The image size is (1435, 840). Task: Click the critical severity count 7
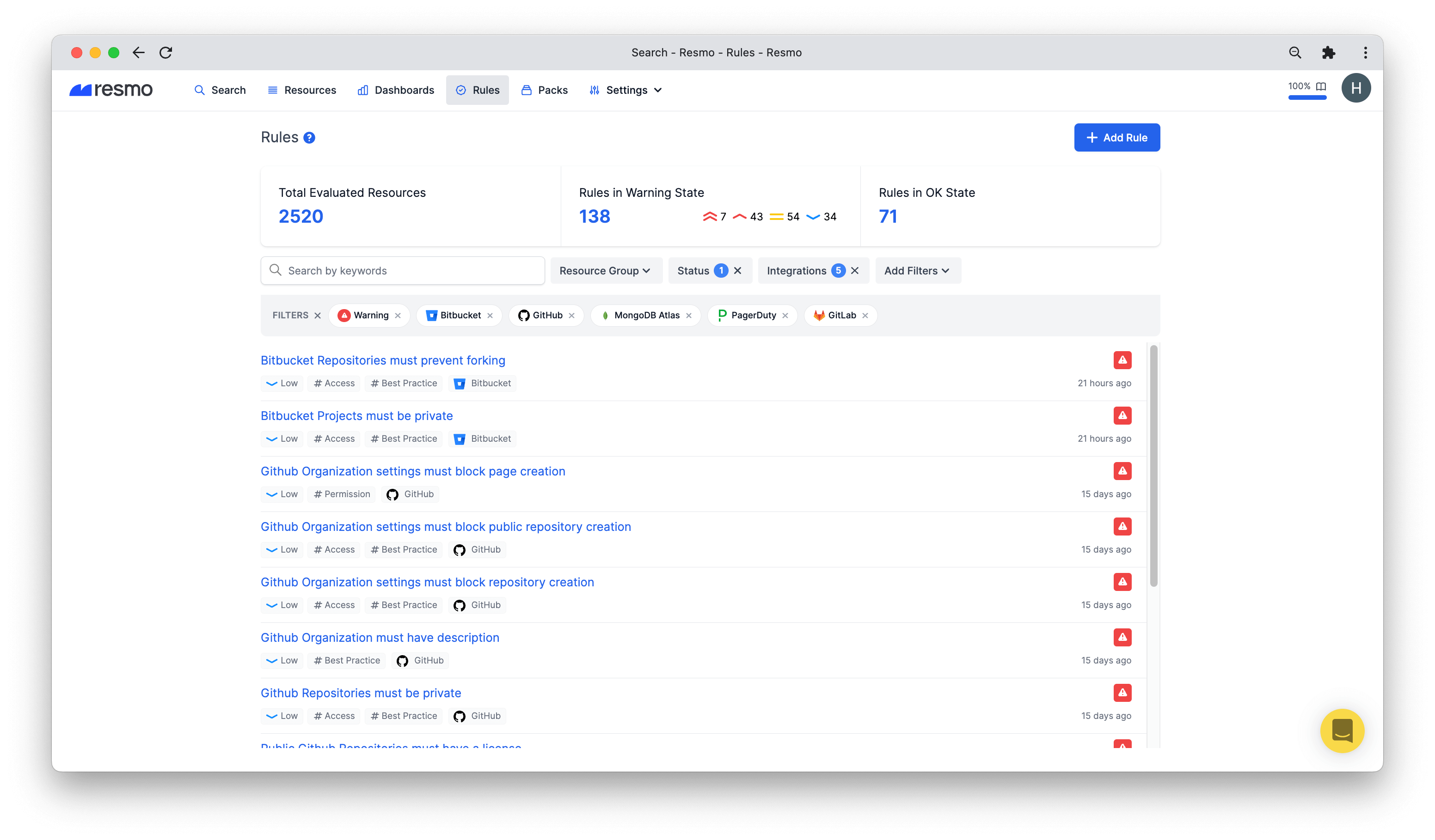(715, 217)
